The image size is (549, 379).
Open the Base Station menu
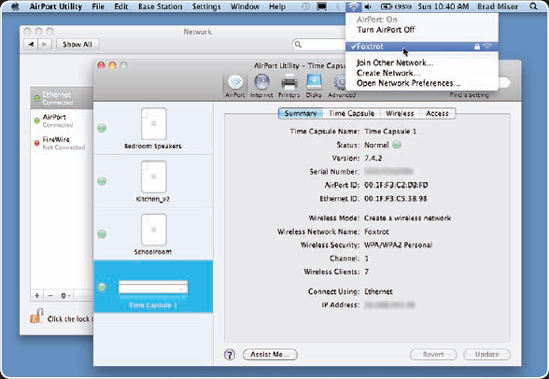tap(160, 7)
